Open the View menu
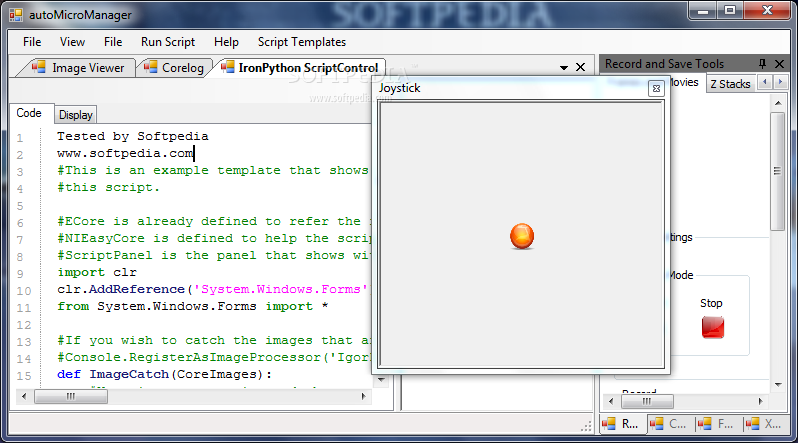This screenshot has width=798, height=443. [72, 42]
